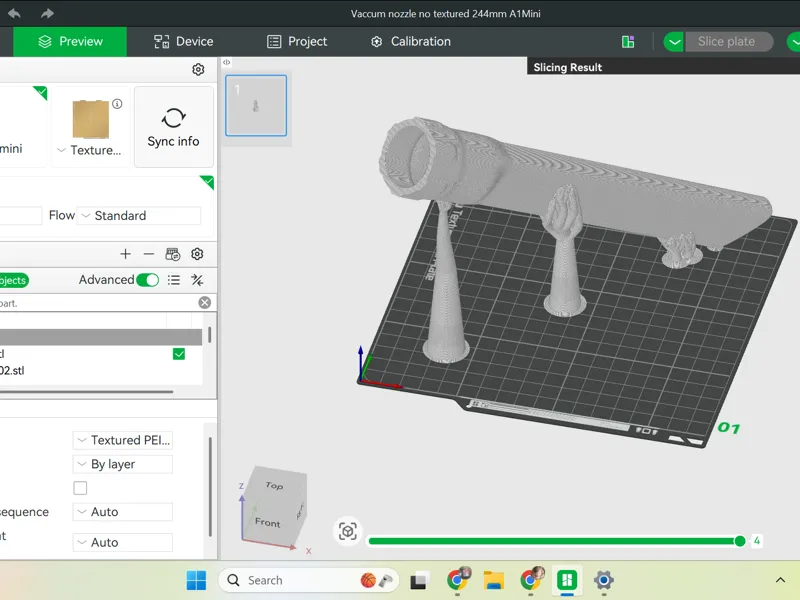This screenshot has height=600, width=800.
Task: Click the process settings vertical scrollbar
Action: (x=210, y=487)
